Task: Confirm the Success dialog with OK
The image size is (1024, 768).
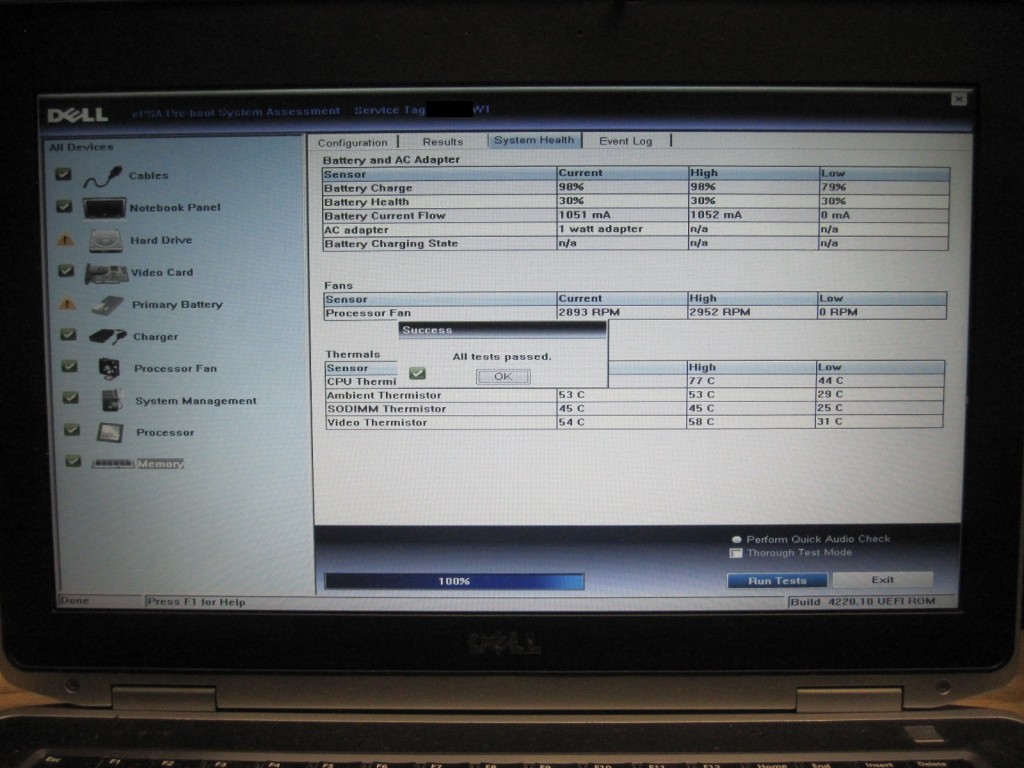Action: [503, 377]
